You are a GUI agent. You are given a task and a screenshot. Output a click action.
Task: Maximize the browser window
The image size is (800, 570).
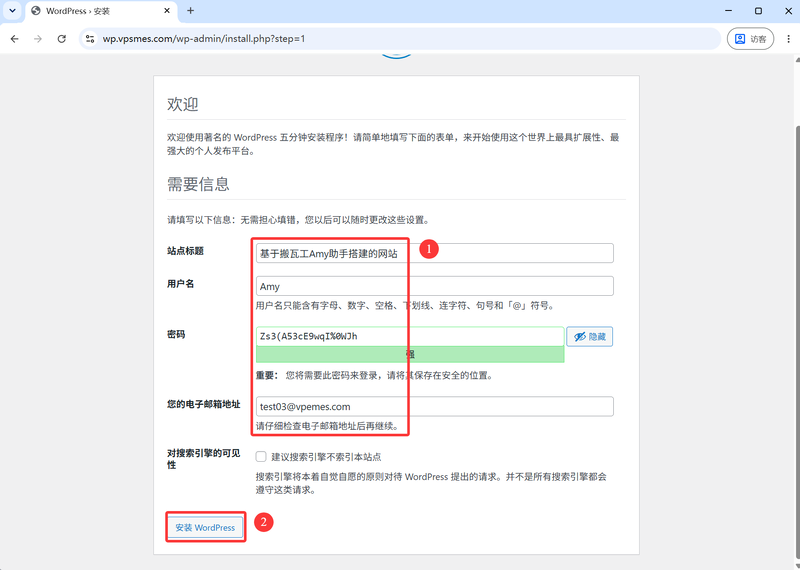[759, 11]
